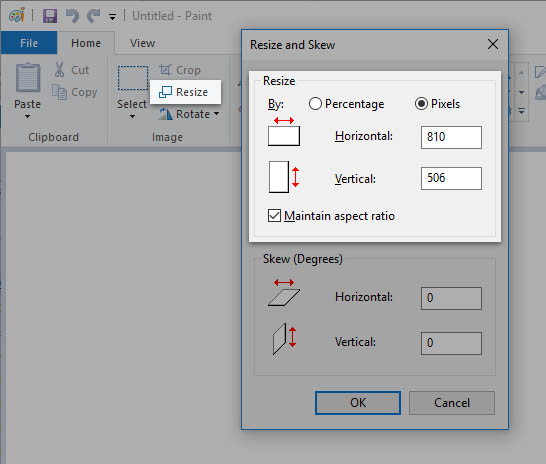Click the Skew Vertical degrees field
The image size is (546, 464).
451,343
